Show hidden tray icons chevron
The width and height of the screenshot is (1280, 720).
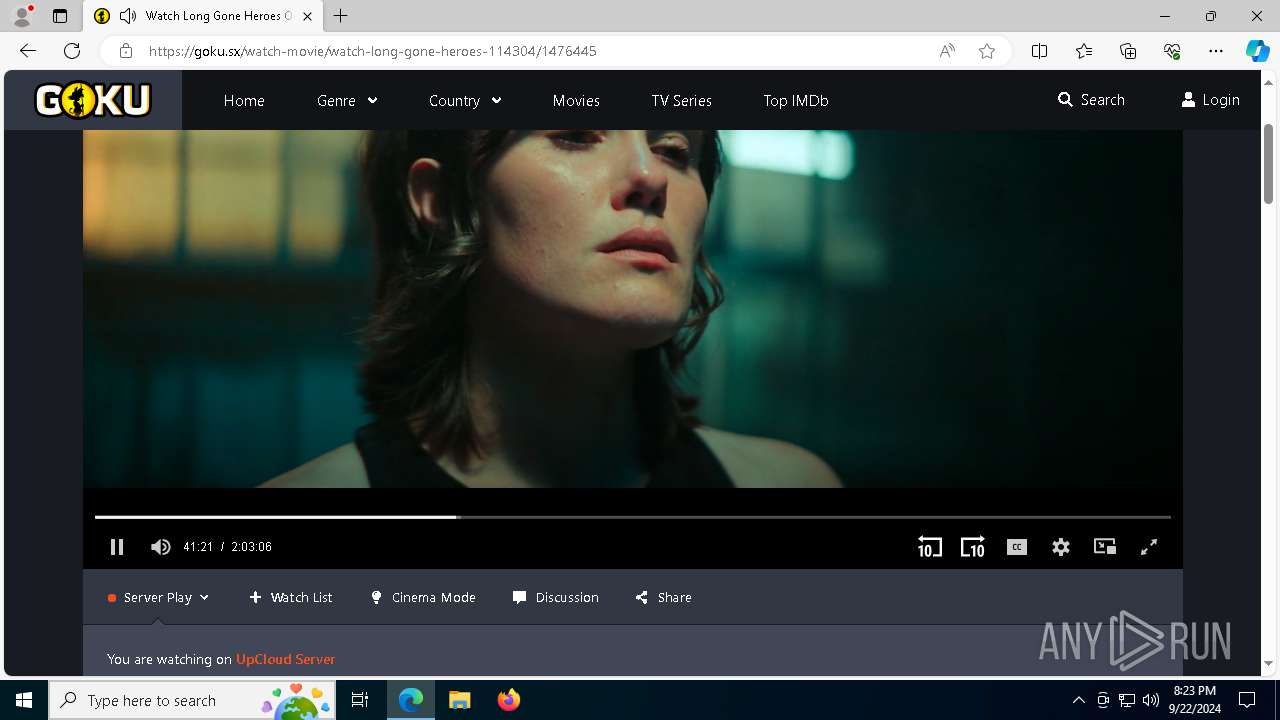[1078, 700]
